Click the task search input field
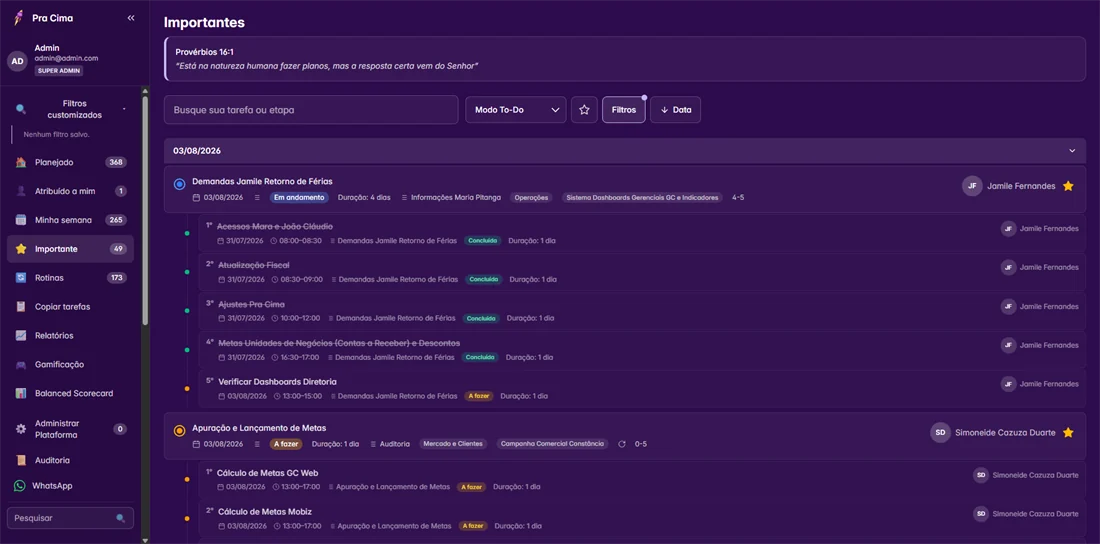Image resolution: width=1100 pixels, height=544 pixels. (x=311, y=110)
